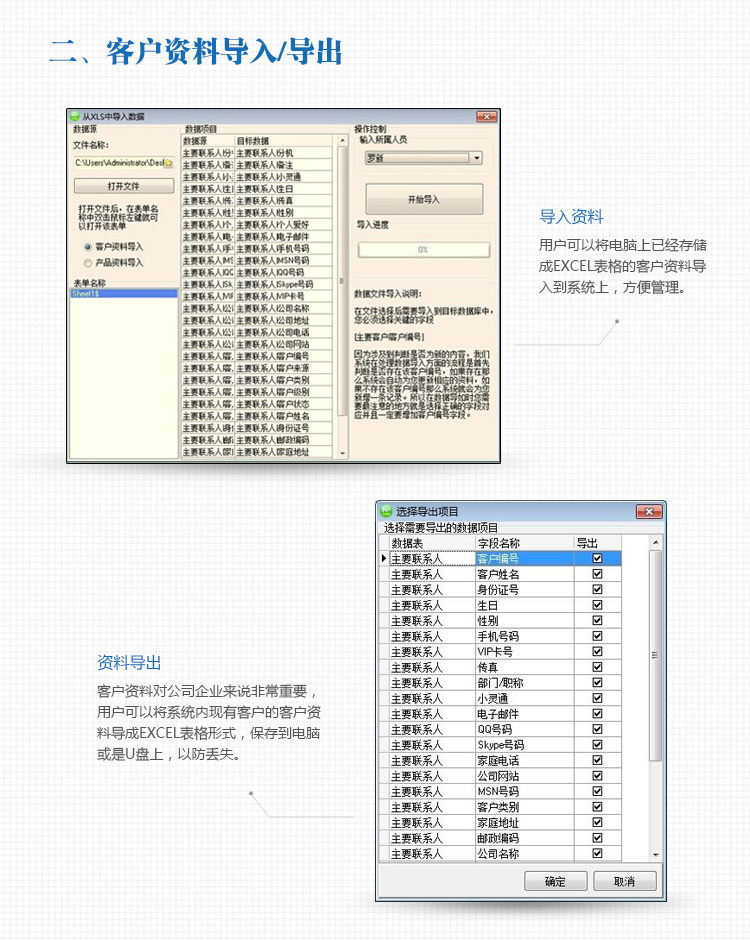
Task: Toggle the 小灵通 export checkbox
Action: [x=597, y=698]
